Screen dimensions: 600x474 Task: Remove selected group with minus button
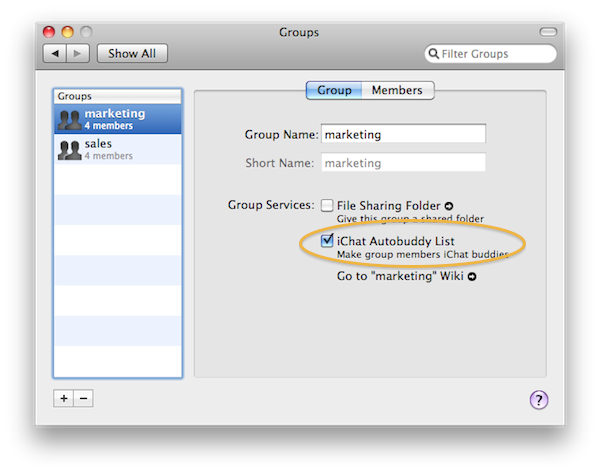(x=84, y=398)
